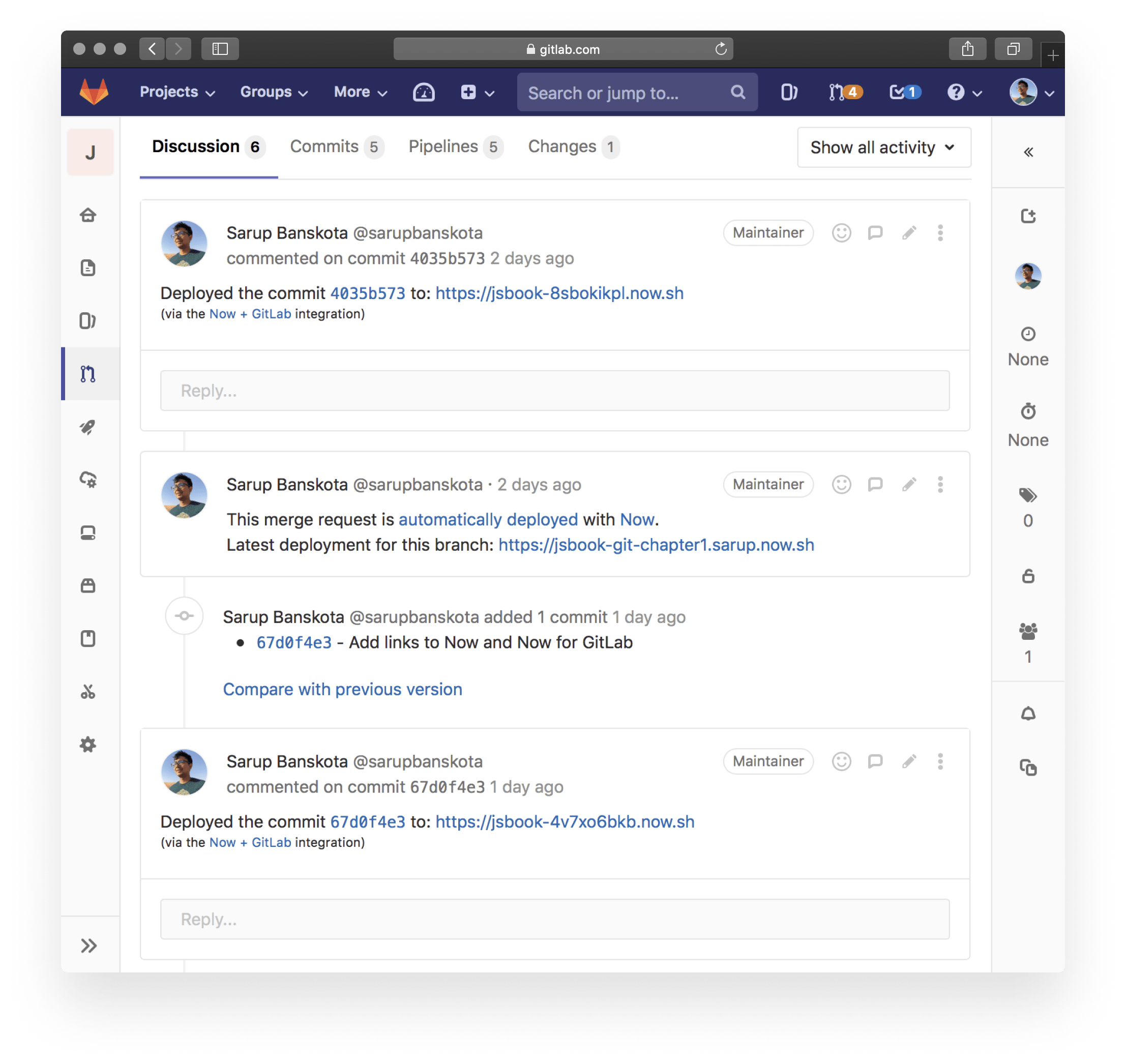
Task: Open time tracking stopwatch icon
Action: 1028,410
